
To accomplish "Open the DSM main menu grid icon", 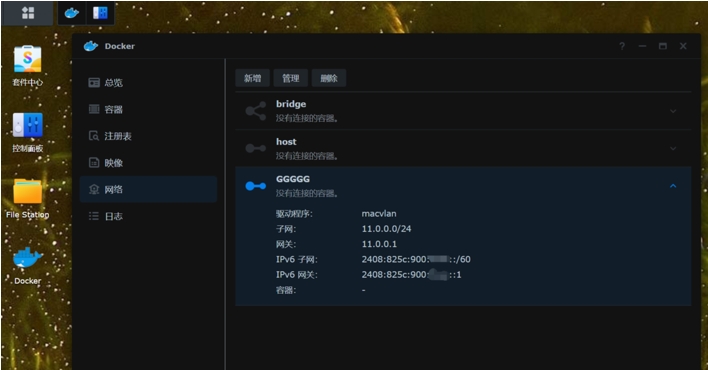I will [28, 13].
